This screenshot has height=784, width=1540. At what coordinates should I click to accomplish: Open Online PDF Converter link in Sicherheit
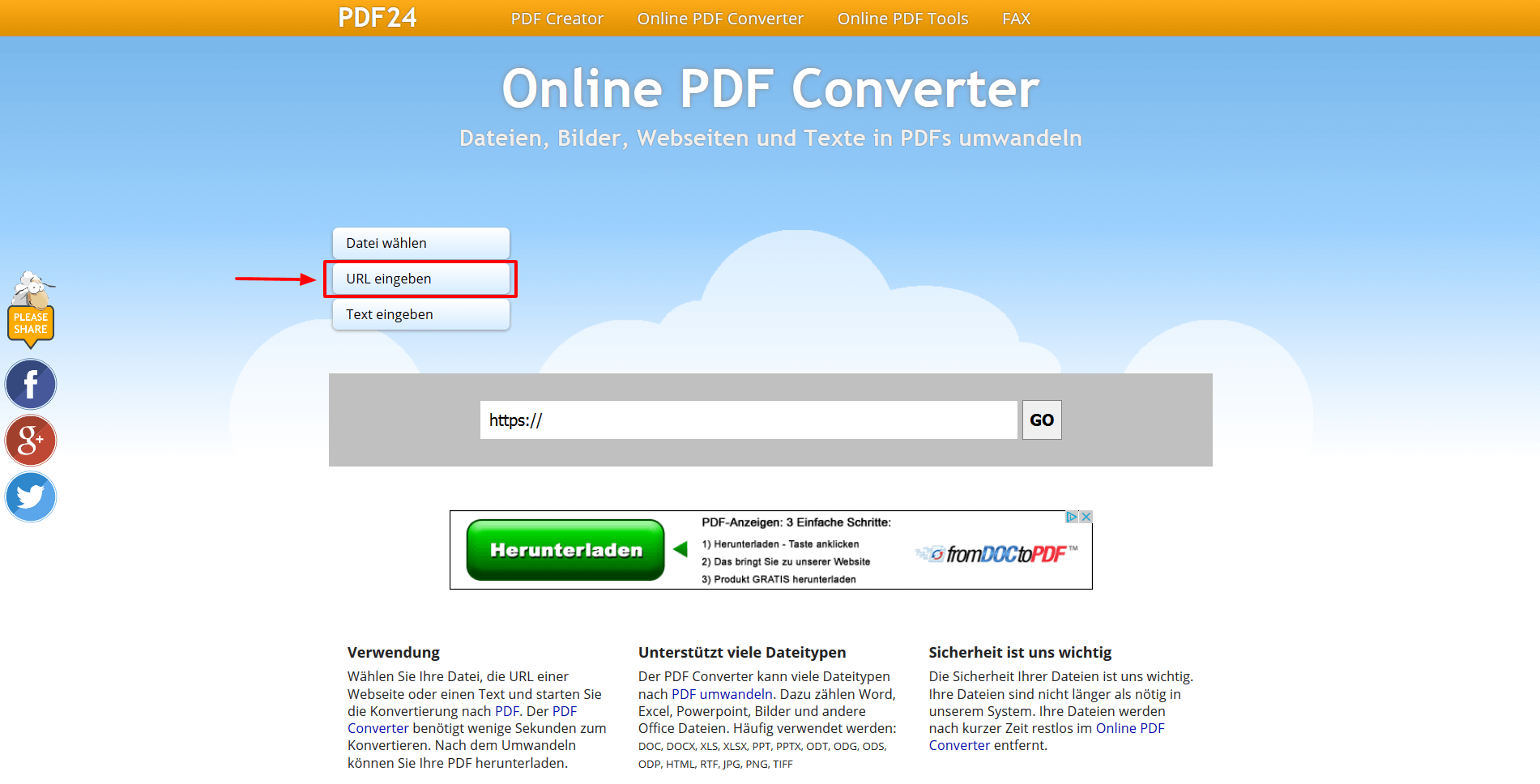coord(1047,737)
